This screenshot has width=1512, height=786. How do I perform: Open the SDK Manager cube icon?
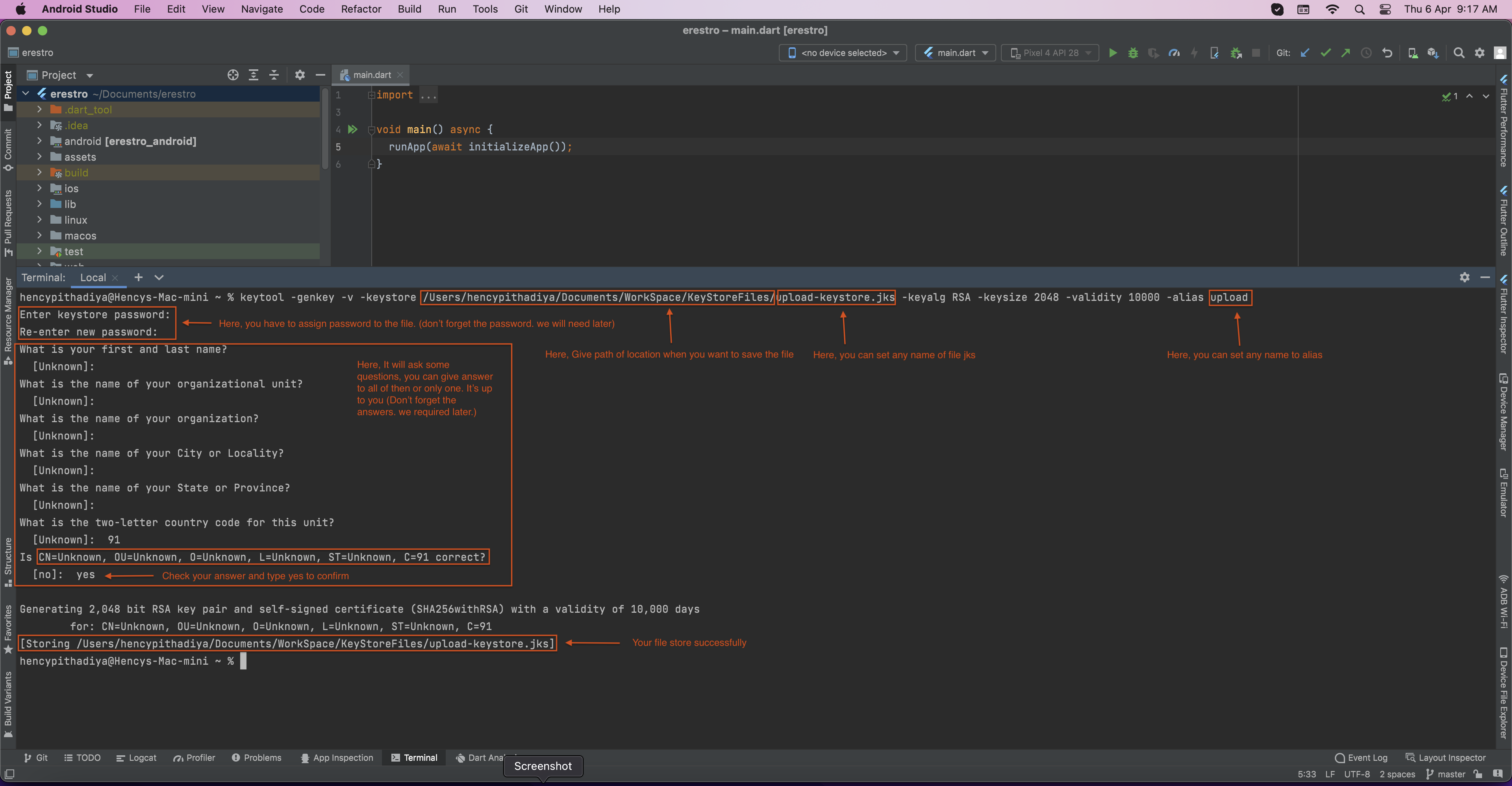[1433, 53]
